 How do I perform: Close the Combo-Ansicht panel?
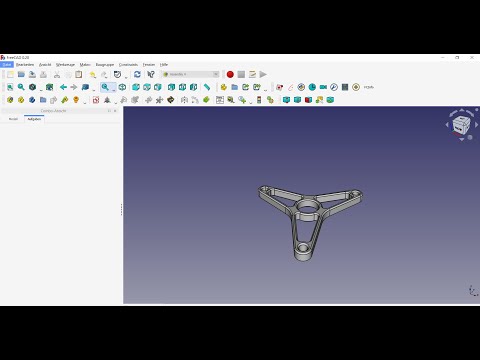115,111
